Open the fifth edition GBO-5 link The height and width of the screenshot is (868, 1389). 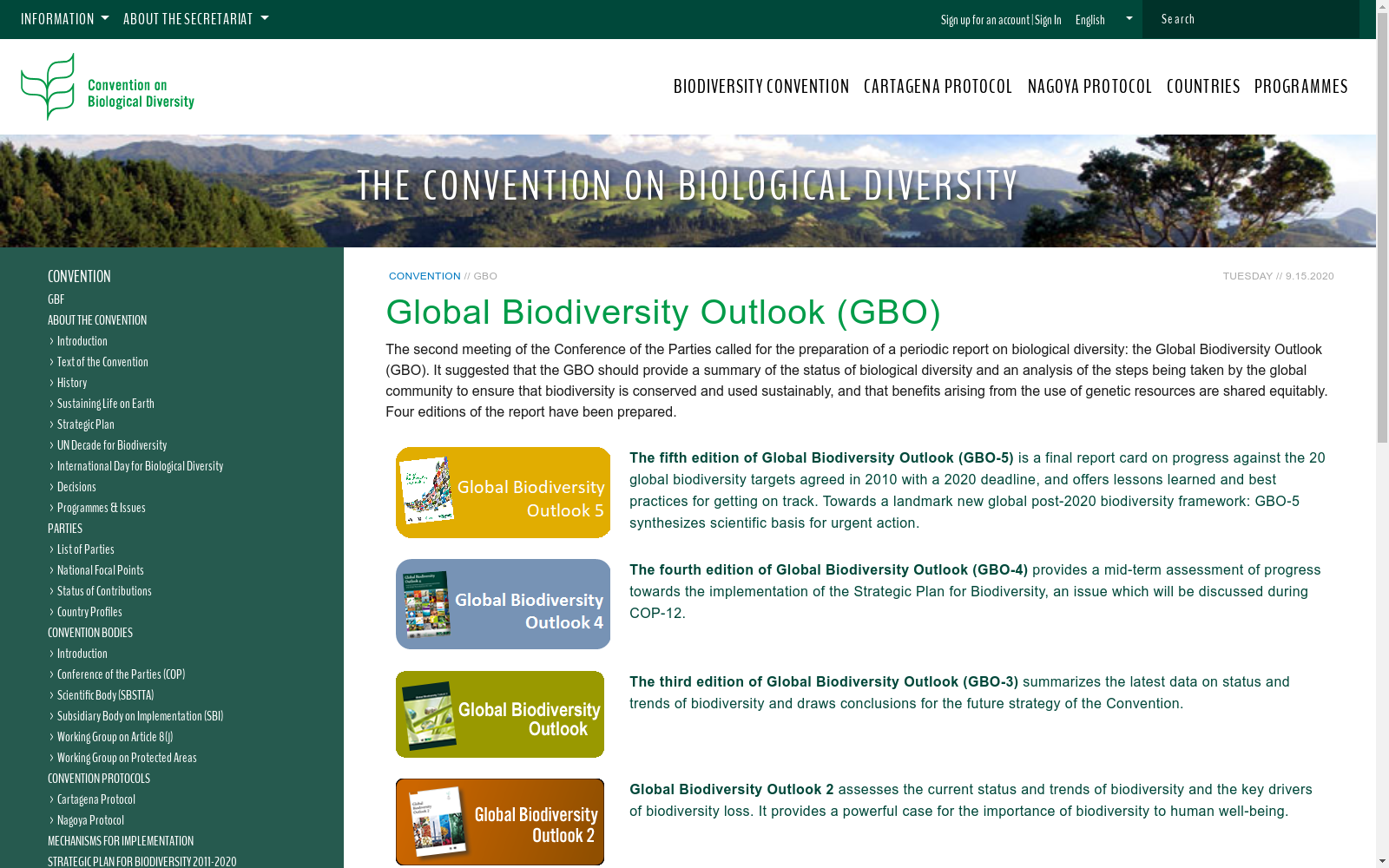pos(821,457)
